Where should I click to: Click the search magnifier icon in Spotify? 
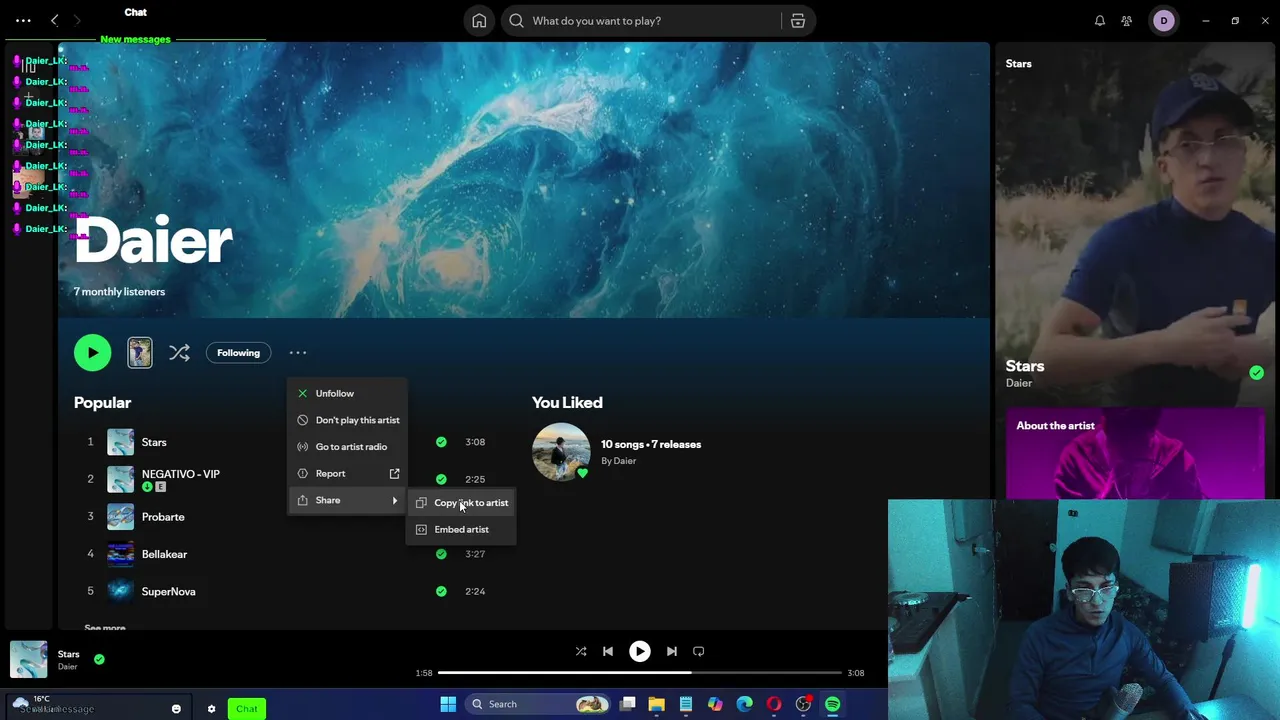pos(517,21)
